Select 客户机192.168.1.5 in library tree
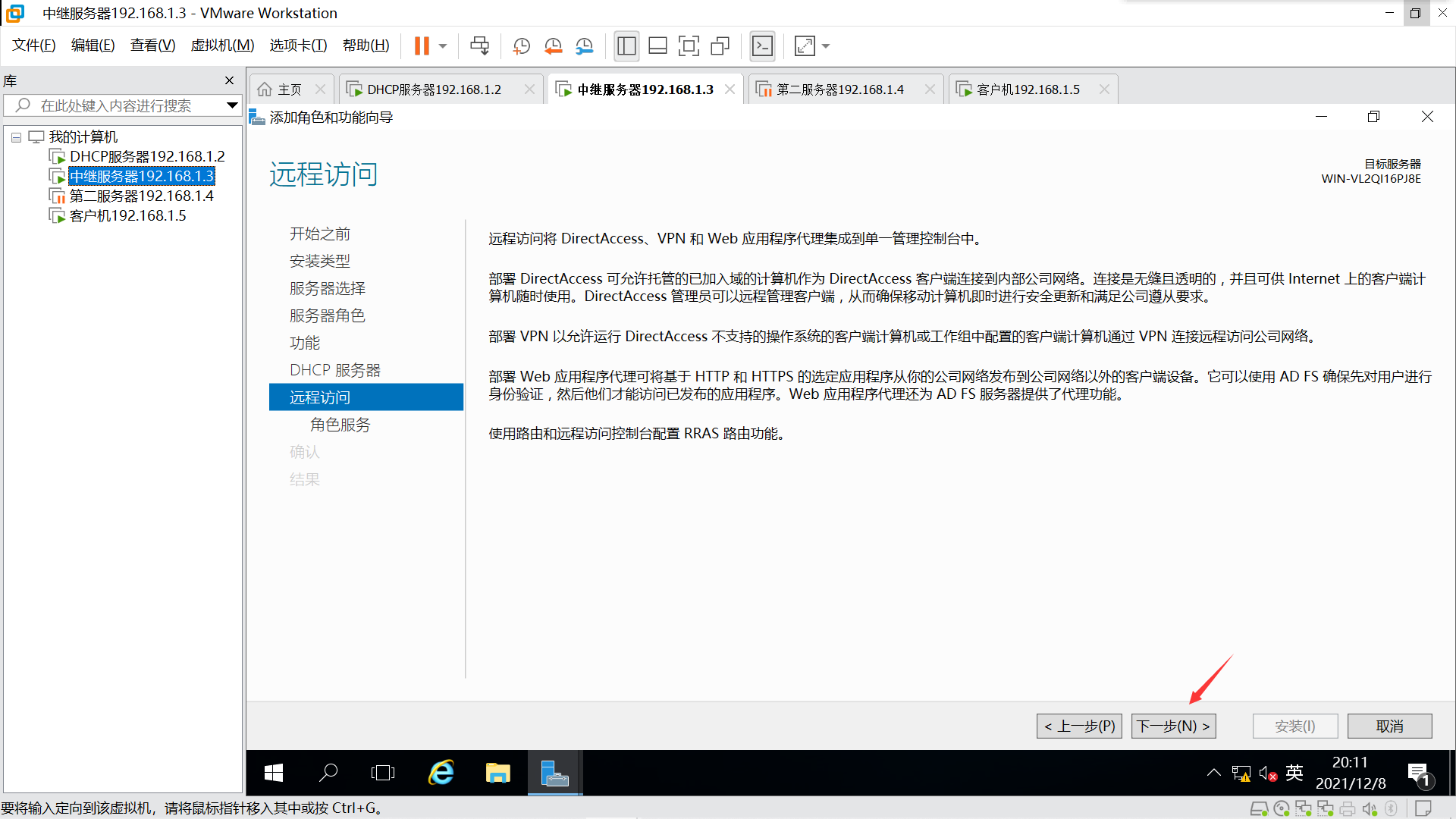1456x819 pixels. pyautogui.click(x=127, y=216)
